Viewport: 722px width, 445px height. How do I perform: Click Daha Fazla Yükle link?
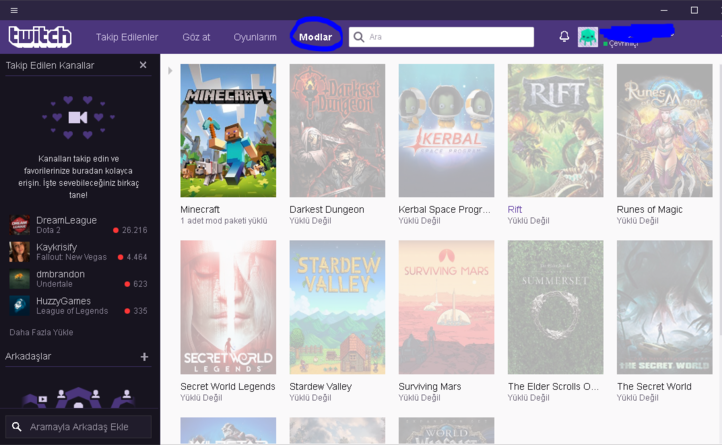pyautogui.click(x=41, y=332)
